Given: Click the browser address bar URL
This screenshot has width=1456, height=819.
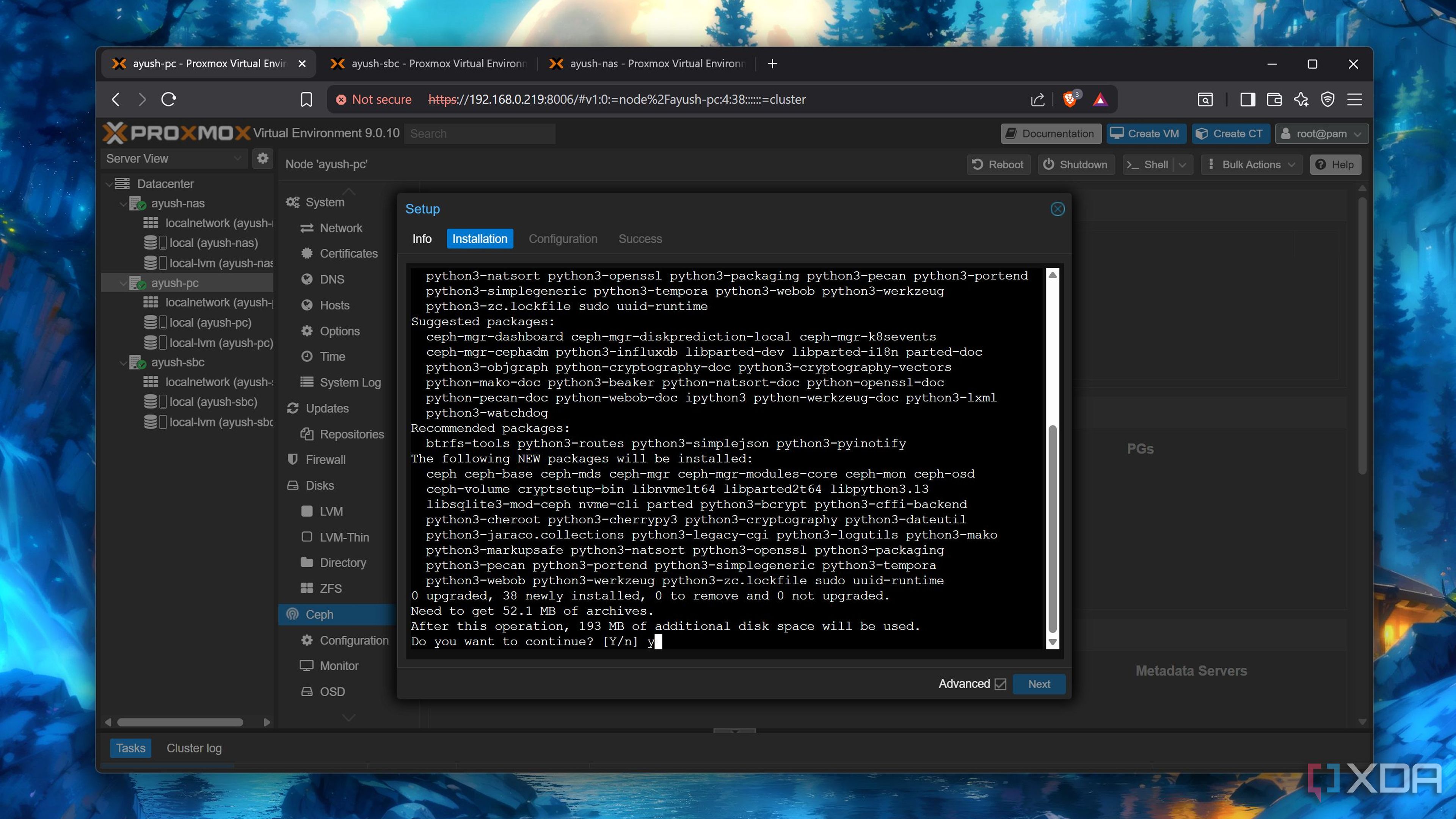Looking at the screenshot, I should point(617,99).
